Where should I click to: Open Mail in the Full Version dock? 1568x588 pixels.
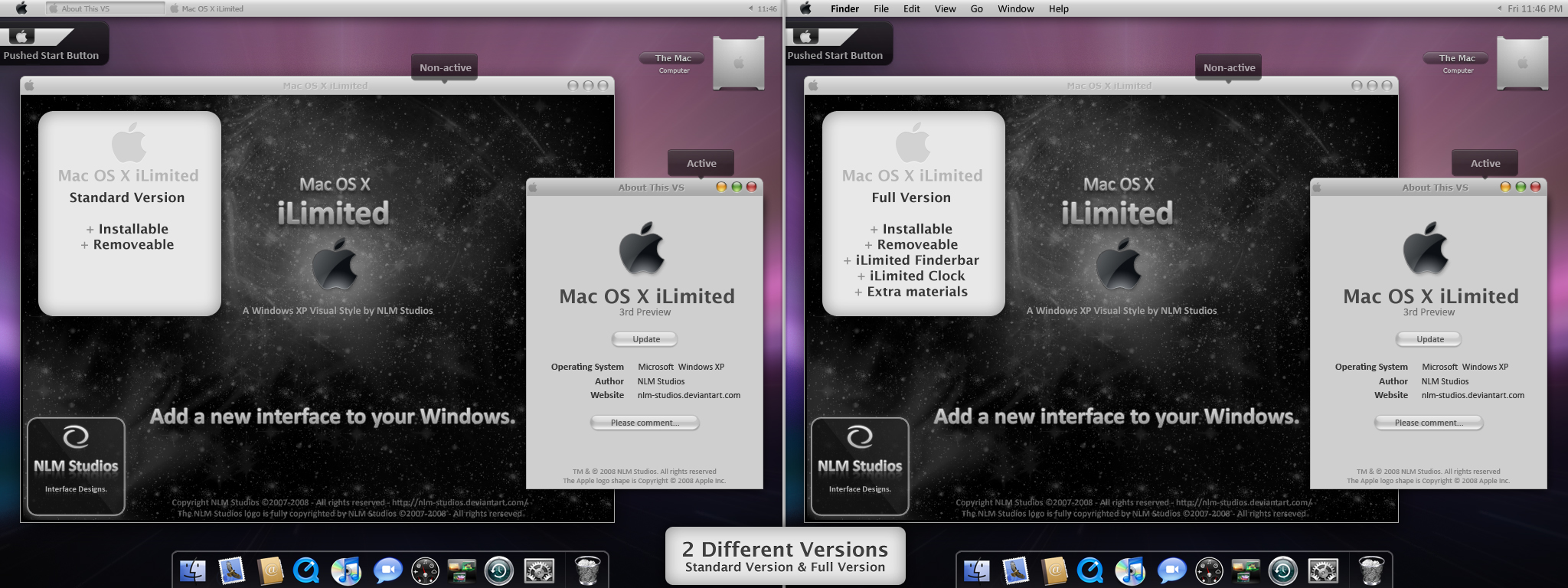coord(1015,570)
